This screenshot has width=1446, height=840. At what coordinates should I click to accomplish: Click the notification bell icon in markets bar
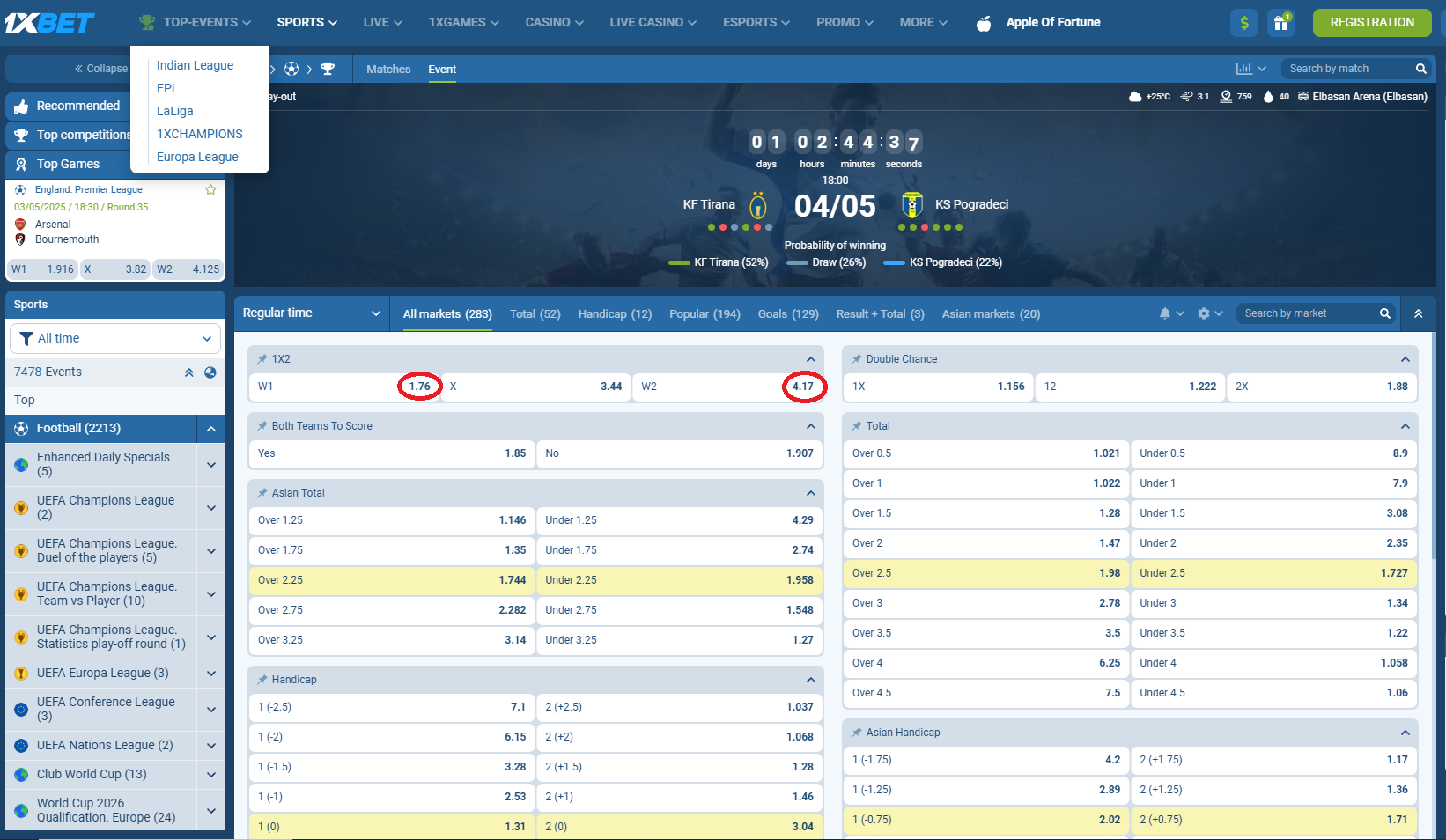[x=1165, y=313]
